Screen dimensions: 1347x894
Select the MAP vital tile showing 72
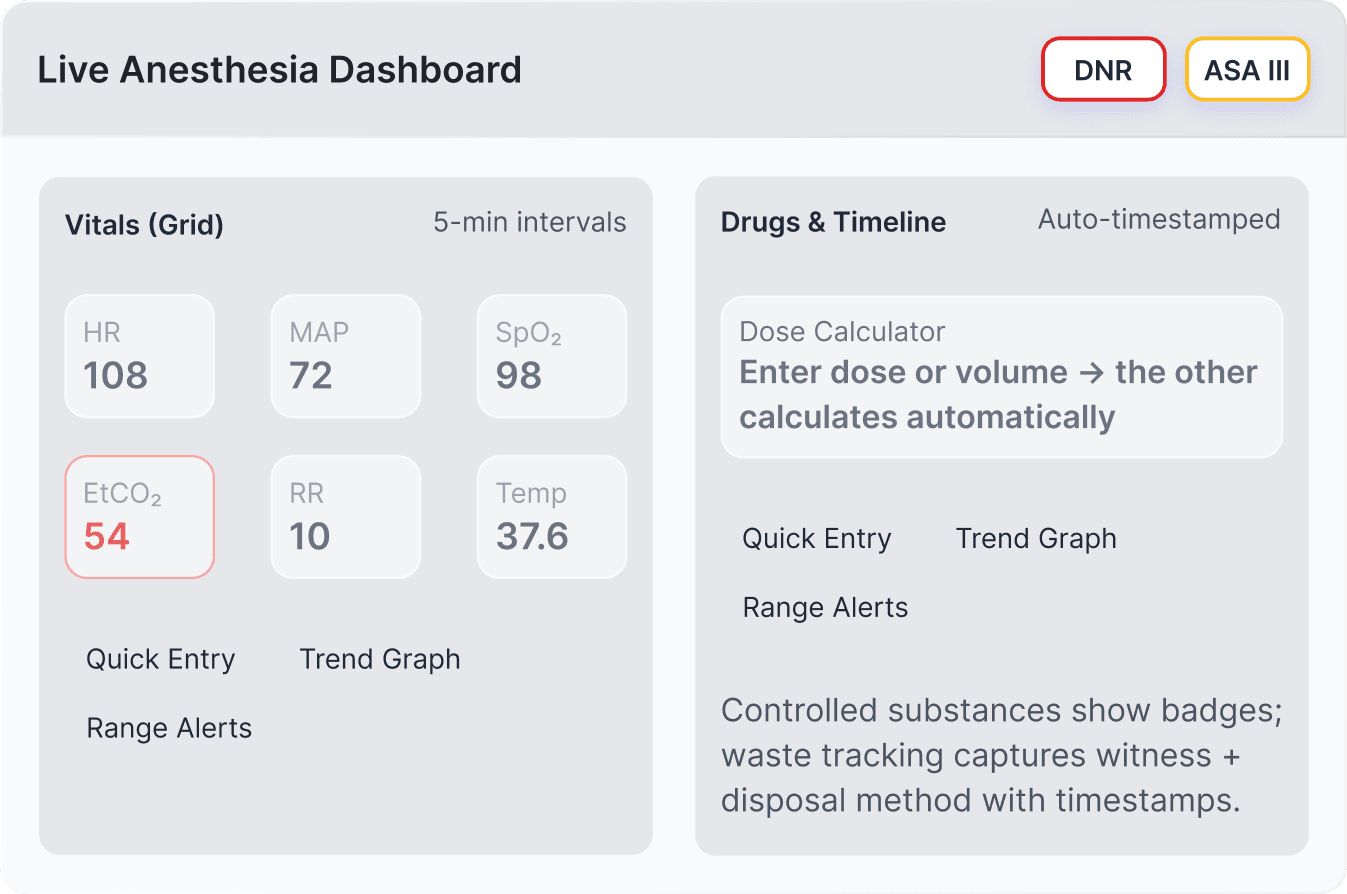(345, 356)
